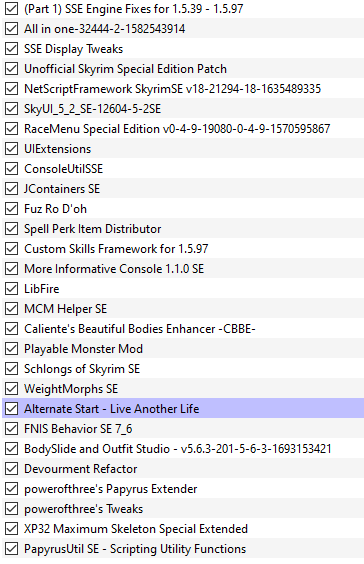Select 'All in one-32444-2-1582543914' mod name
Screen dimensions: 364x564
105,29
